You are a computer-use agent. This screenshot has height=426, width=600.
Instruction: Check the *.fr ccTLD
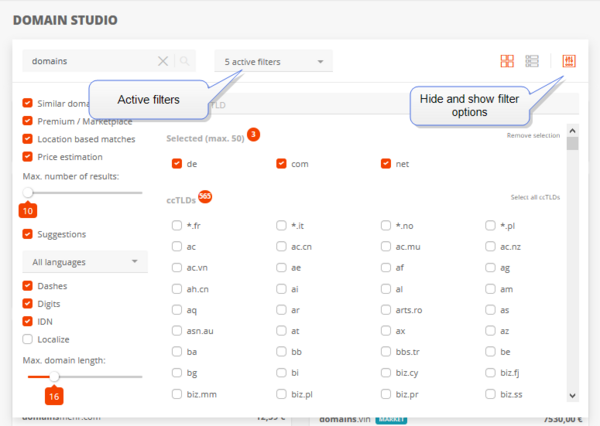pyautogui.click(x=177, y=225)
